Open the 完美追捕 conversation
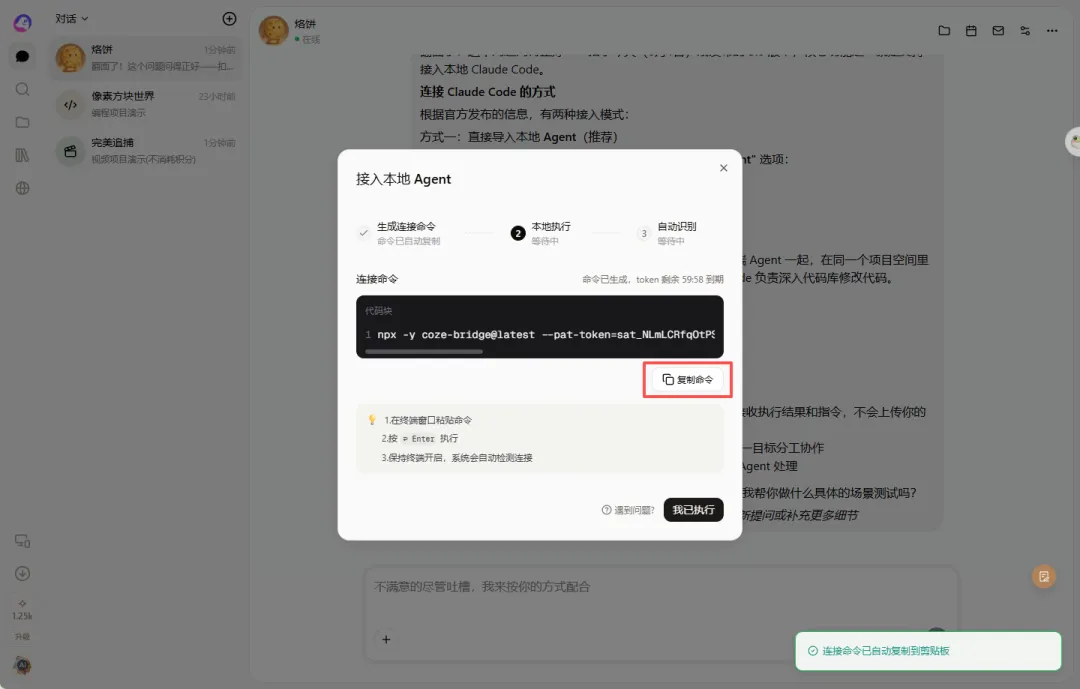 (145, 150)
